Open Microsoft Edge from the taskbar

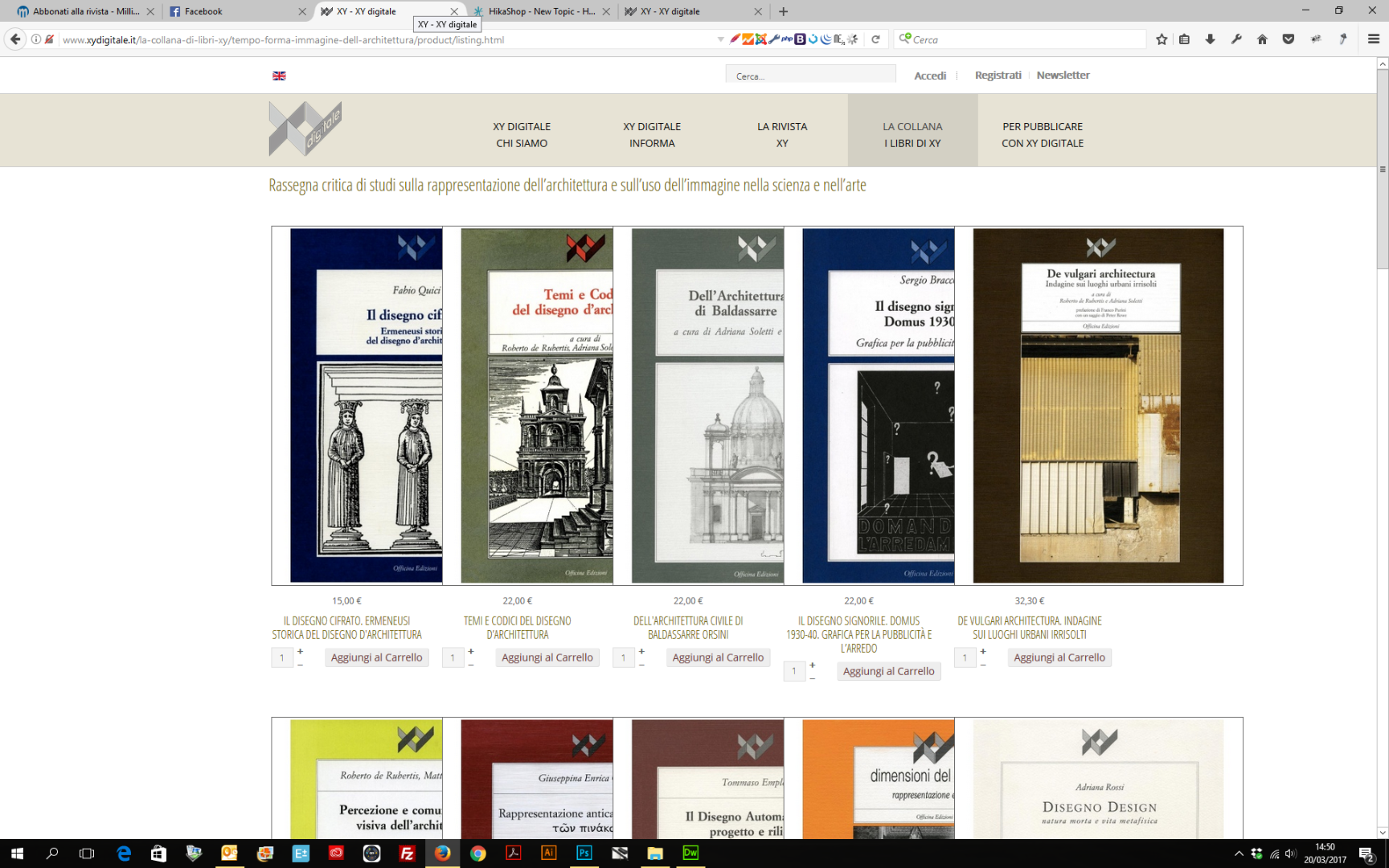[124, 854]
